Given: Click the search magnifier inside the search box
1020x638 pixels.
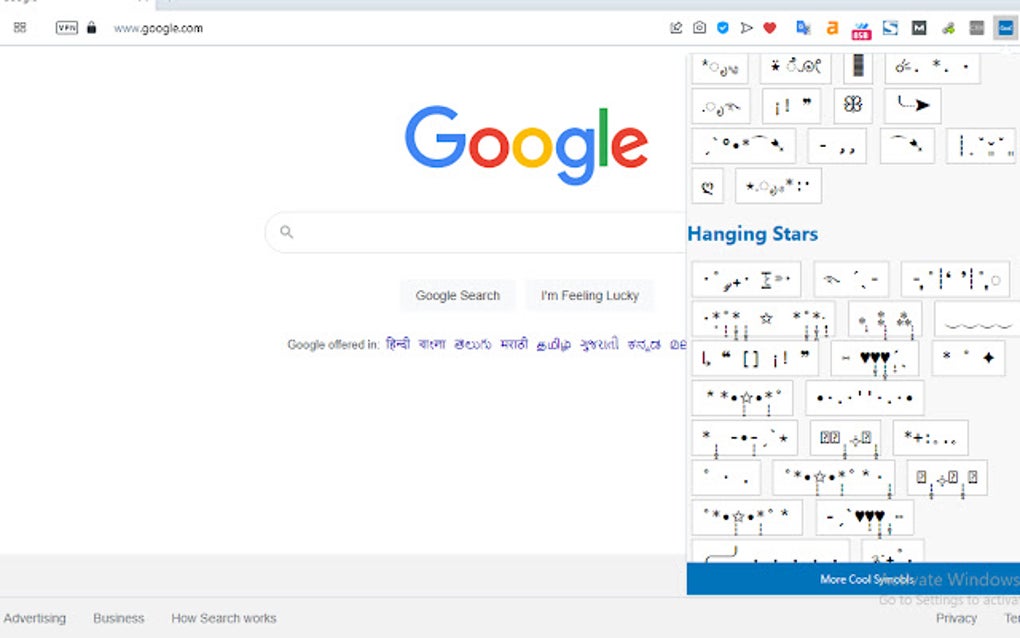Looking at the screenshot, I should tap(286, 231).
